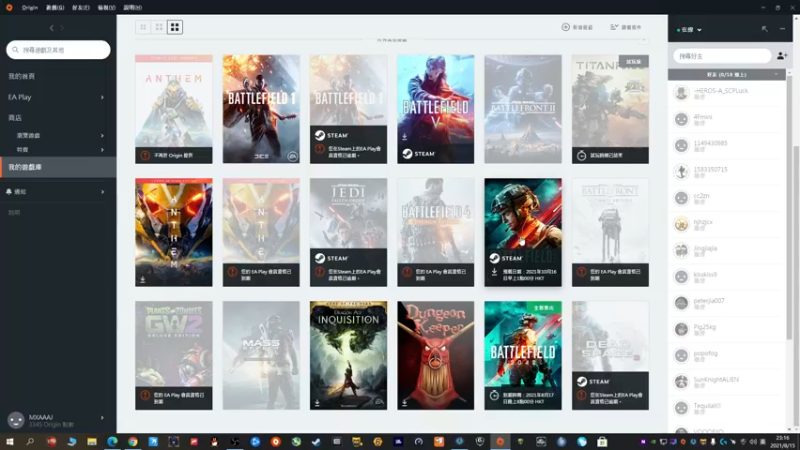This screenshot has width=800, height=450.
Task: Pop out the friends list window
Action: pos(764,29)
